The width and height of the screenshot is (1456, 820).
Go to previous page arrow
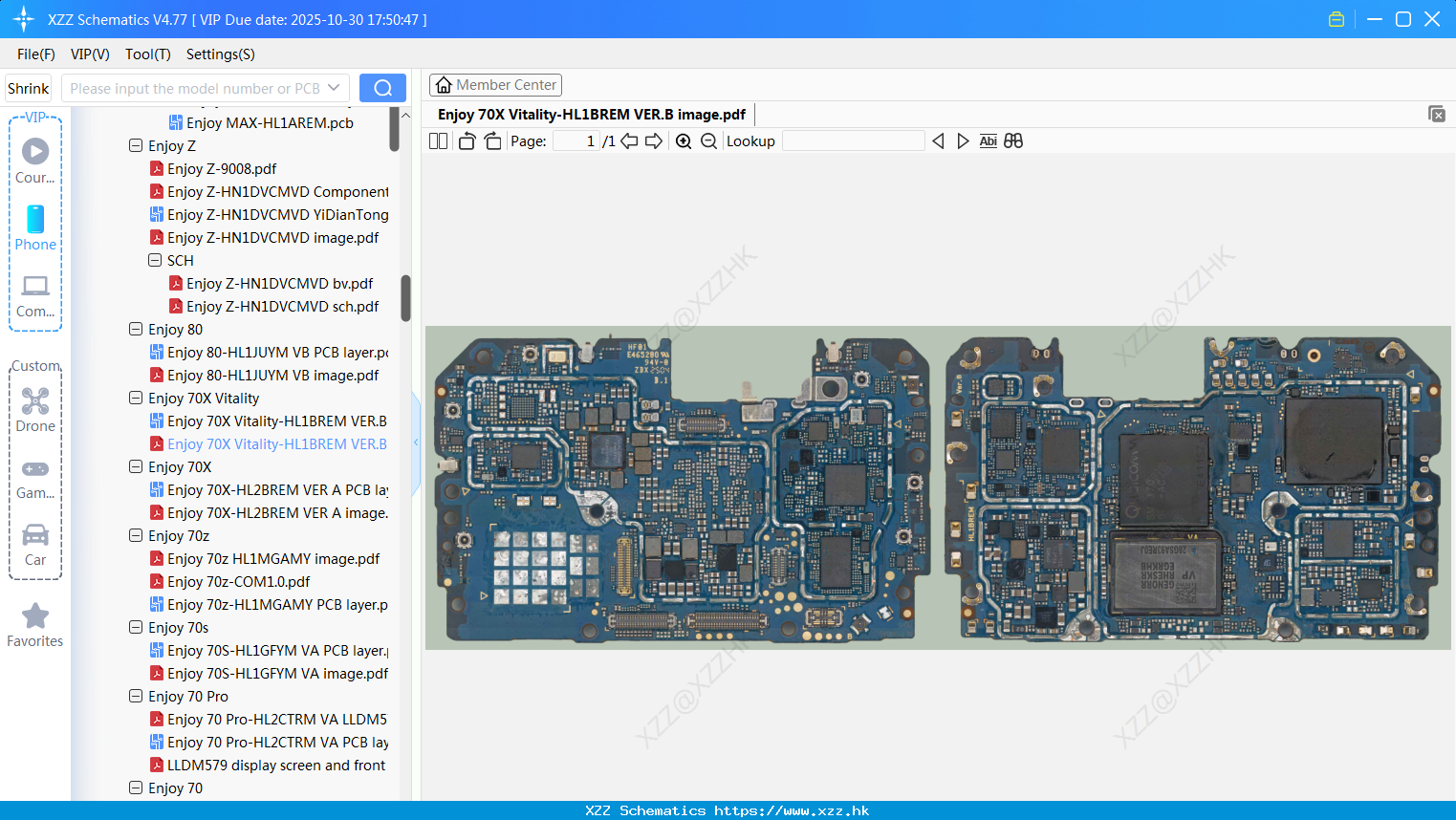(629, 140)
